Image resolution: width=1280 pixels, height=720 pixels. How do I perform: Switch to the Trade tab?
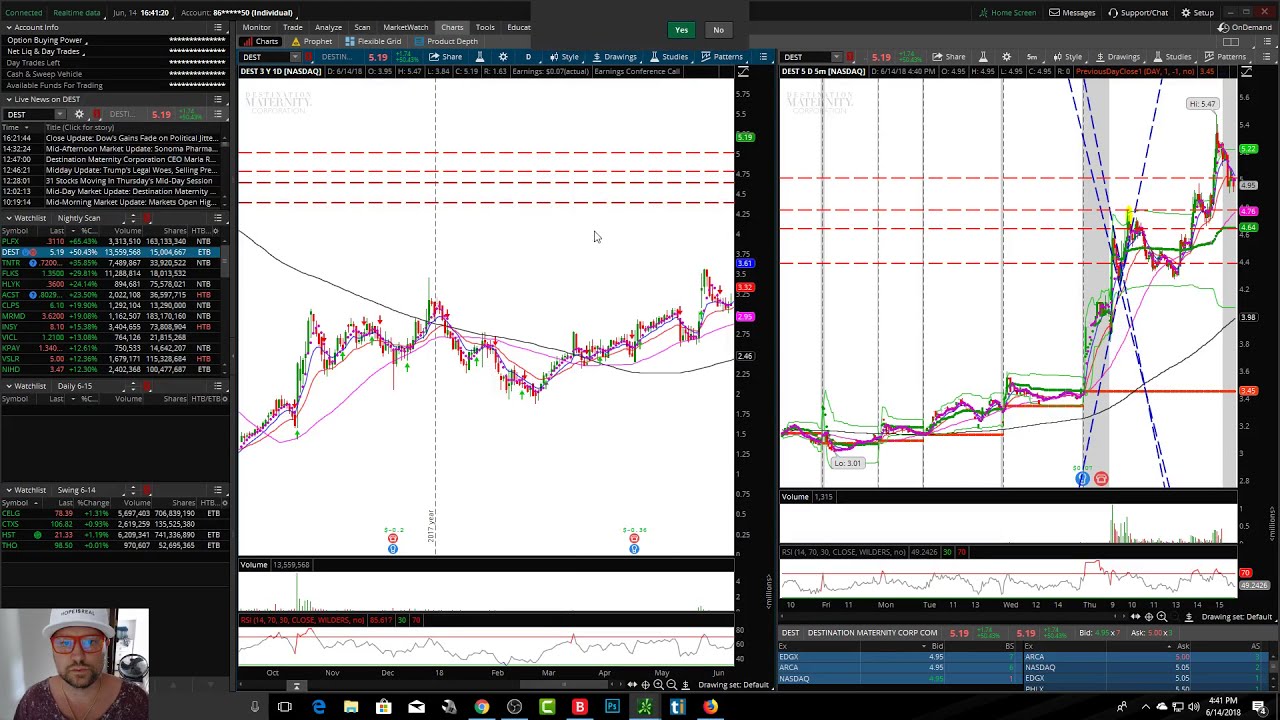(x=292, y=27)
